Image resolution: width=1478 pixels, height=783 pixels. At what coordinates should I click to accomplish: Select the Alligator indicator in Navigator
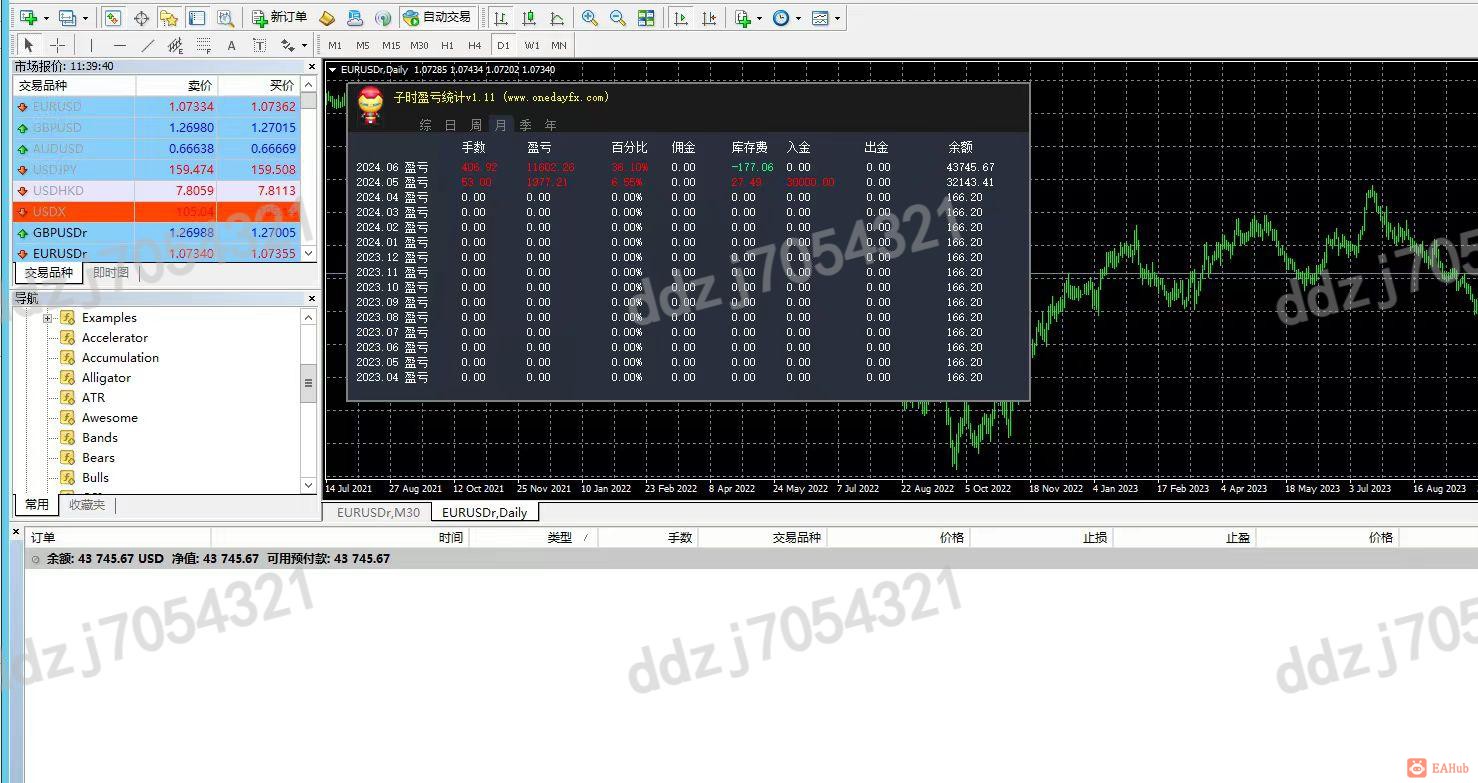[106, 378]
